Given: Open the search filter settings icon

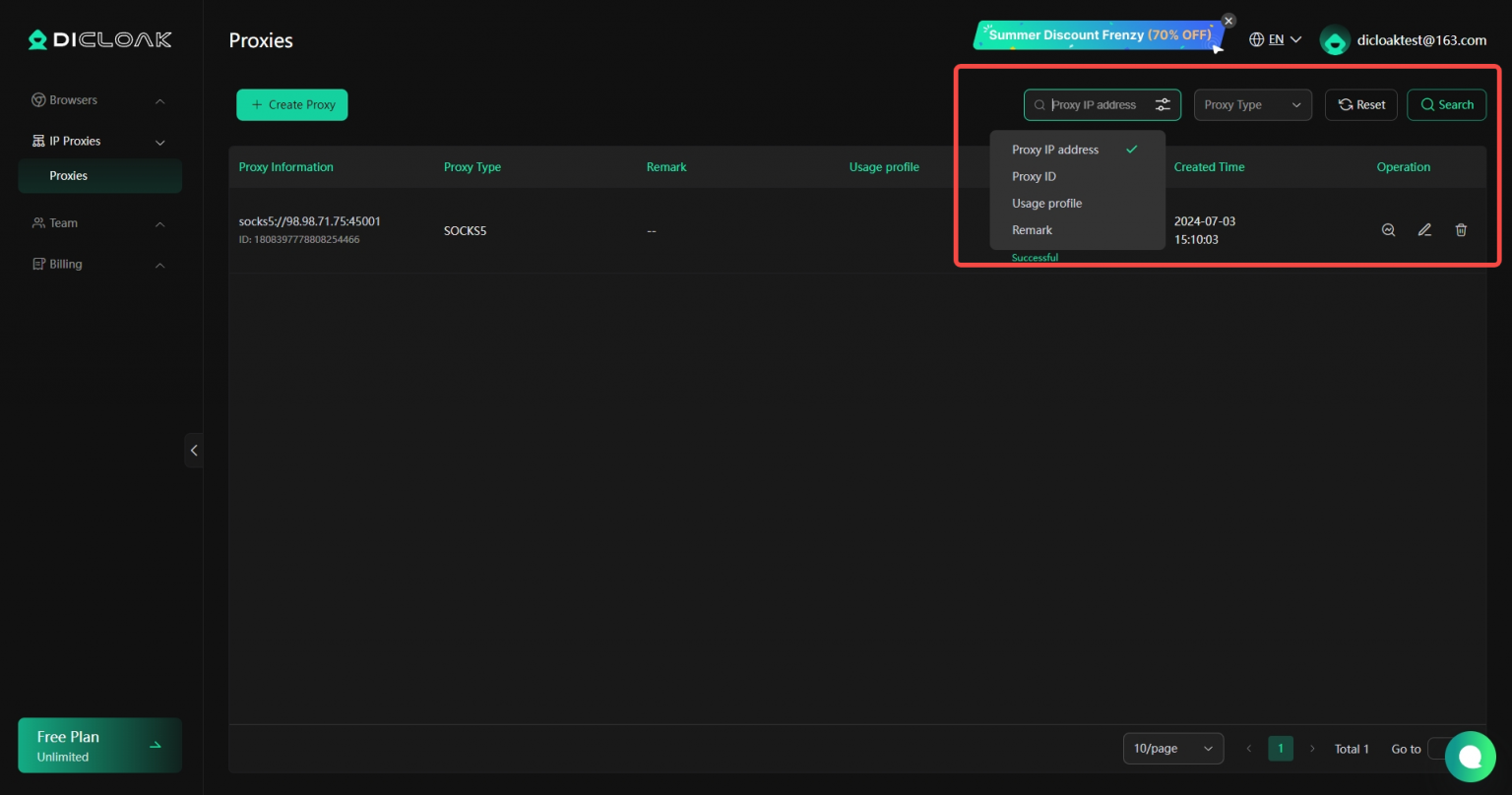Looking at the screenshot, I should [1163, 104].
